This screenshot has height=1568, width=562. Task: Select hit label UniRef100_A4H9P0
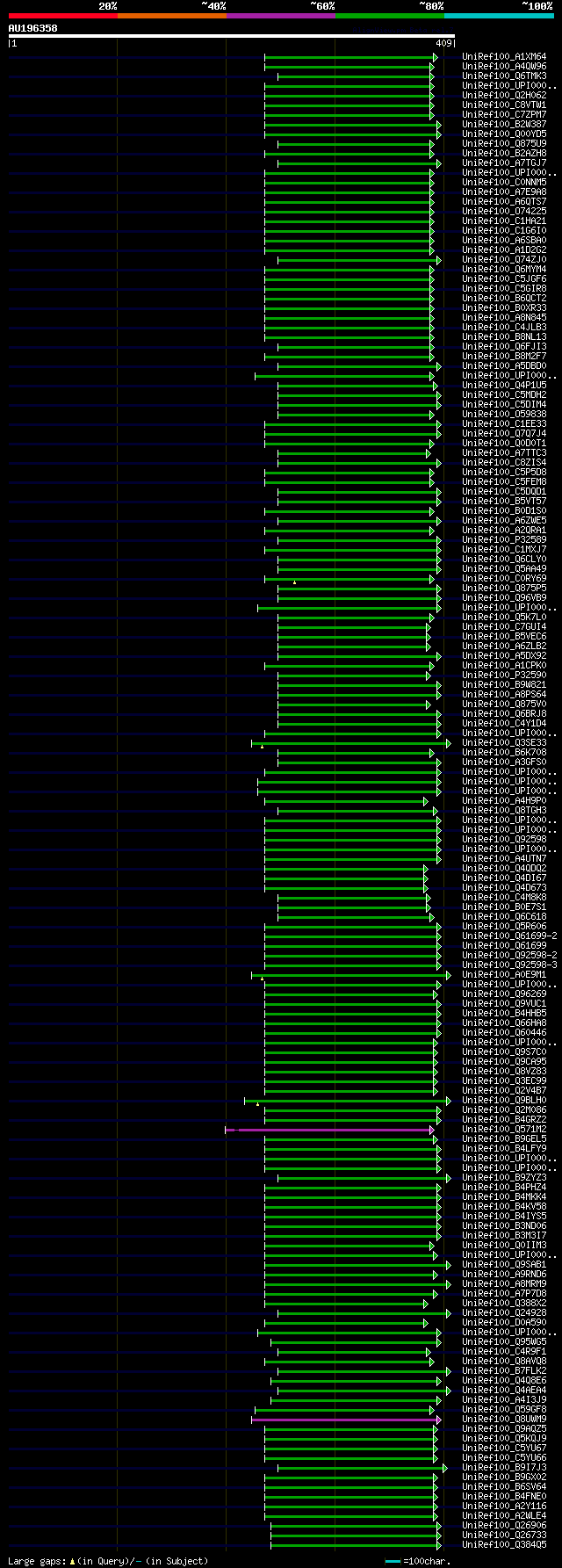pos(504,801)
